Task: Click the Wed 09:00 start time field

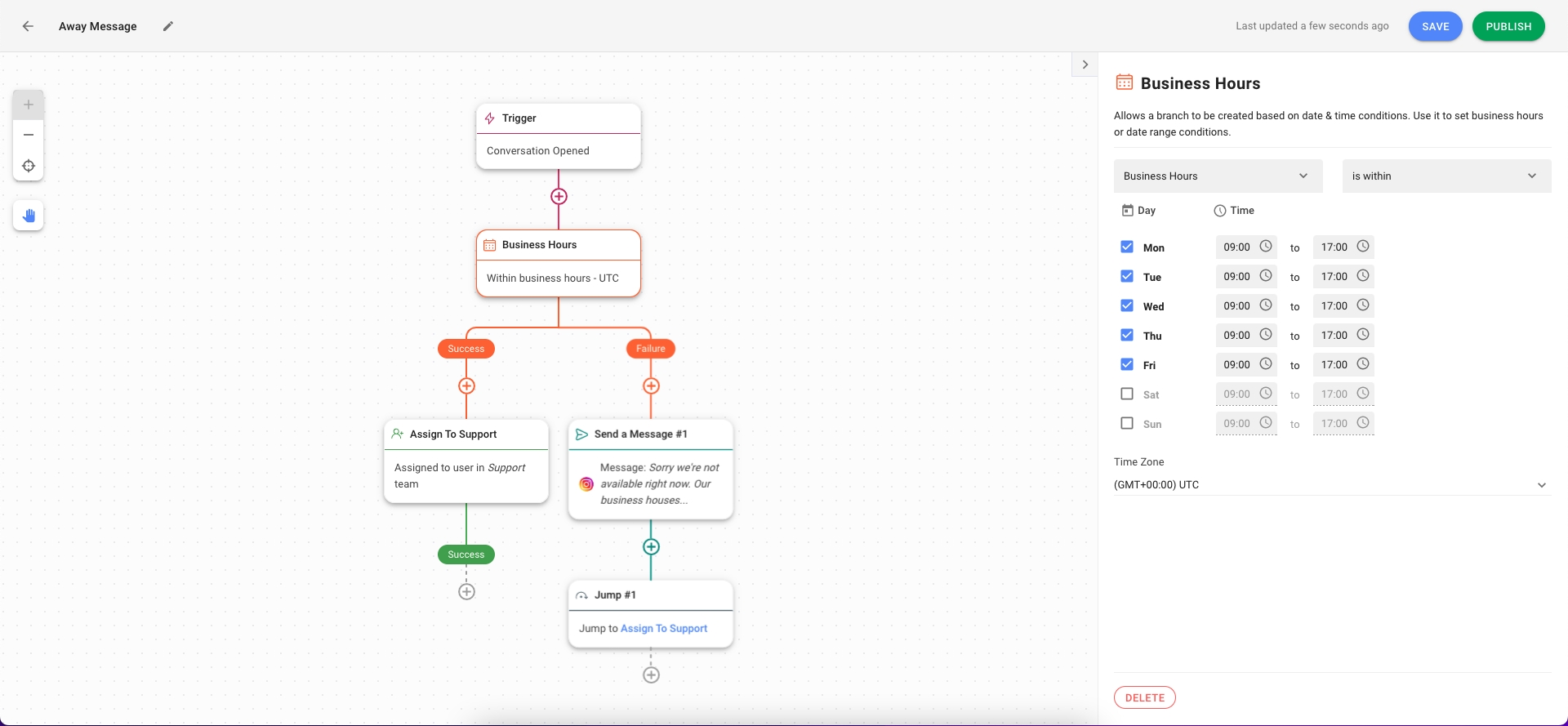Action: tap(1246, 305)
